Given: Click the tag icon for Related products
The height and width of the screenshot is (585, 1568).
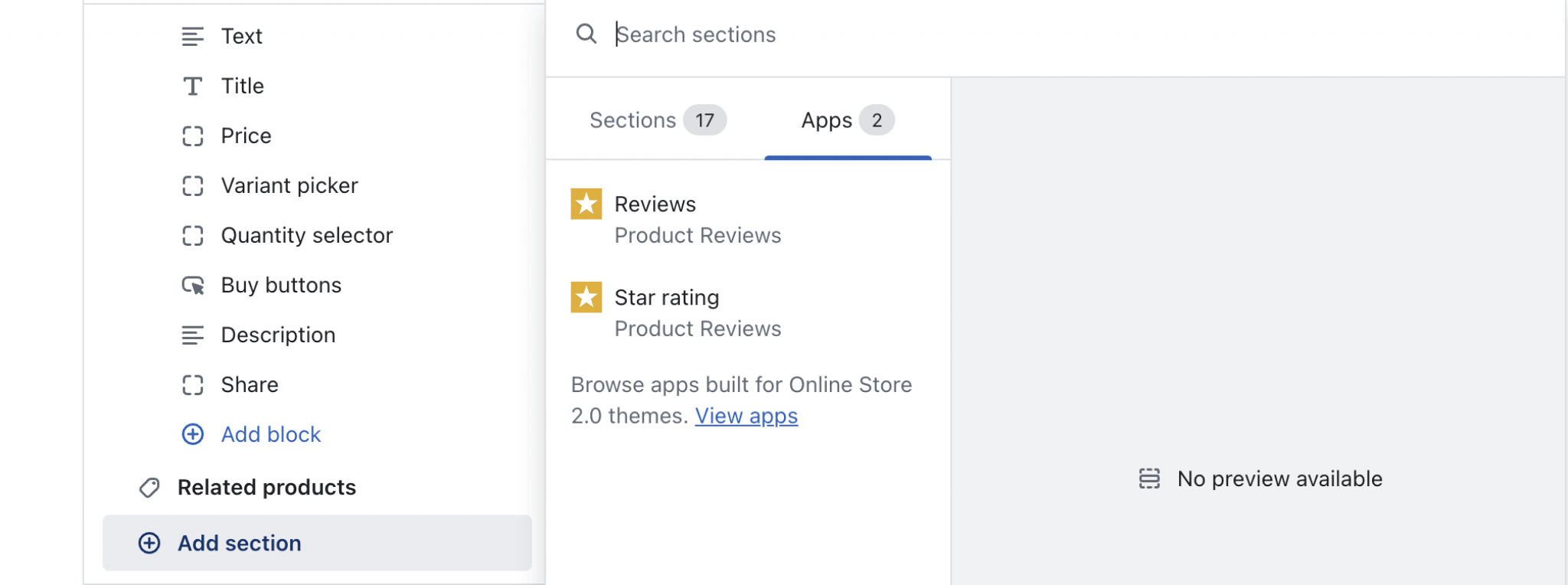Looking at the screenshot, I should 149,488.
